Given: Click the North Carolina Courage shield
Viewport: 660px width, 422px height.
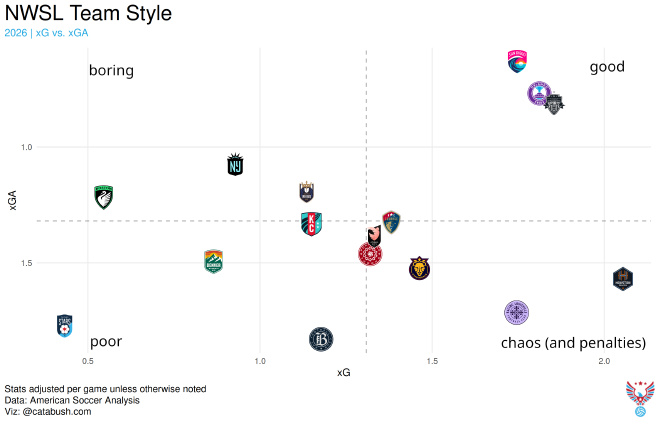Looking at the screenshot, I should coord(391,222).
